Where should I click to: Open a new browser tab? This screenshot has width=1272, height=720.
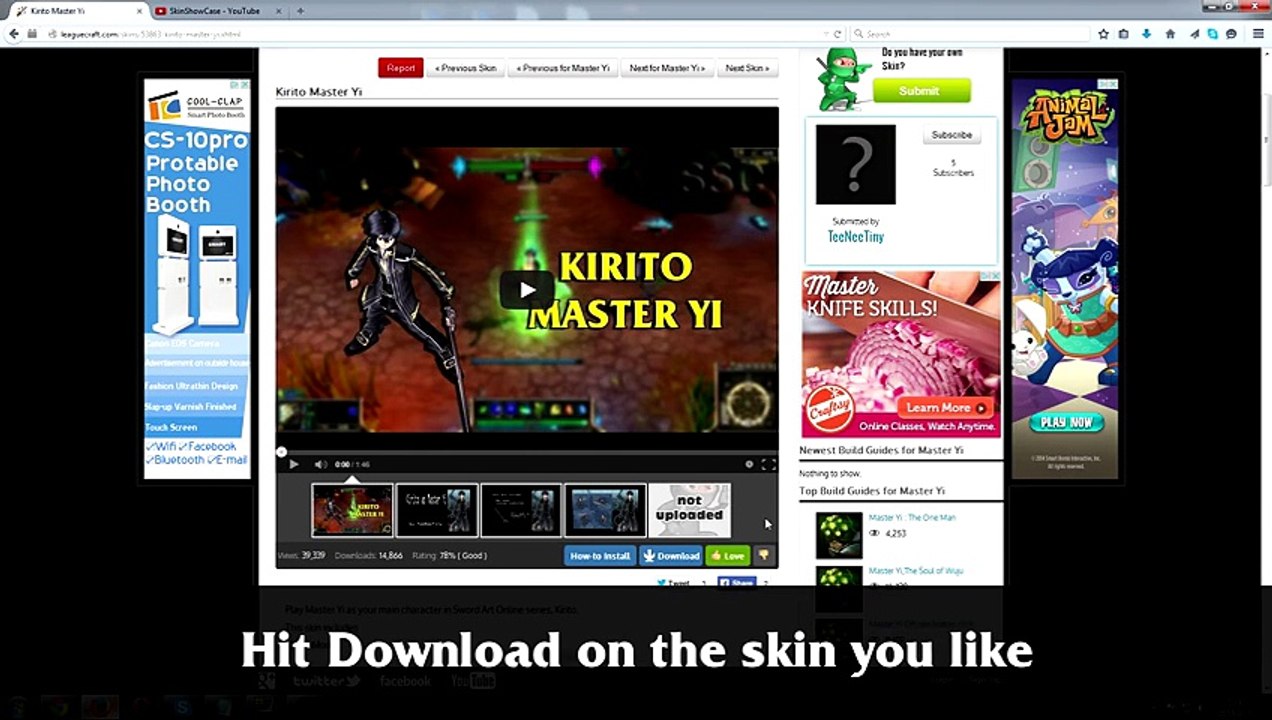coord(300,11)
